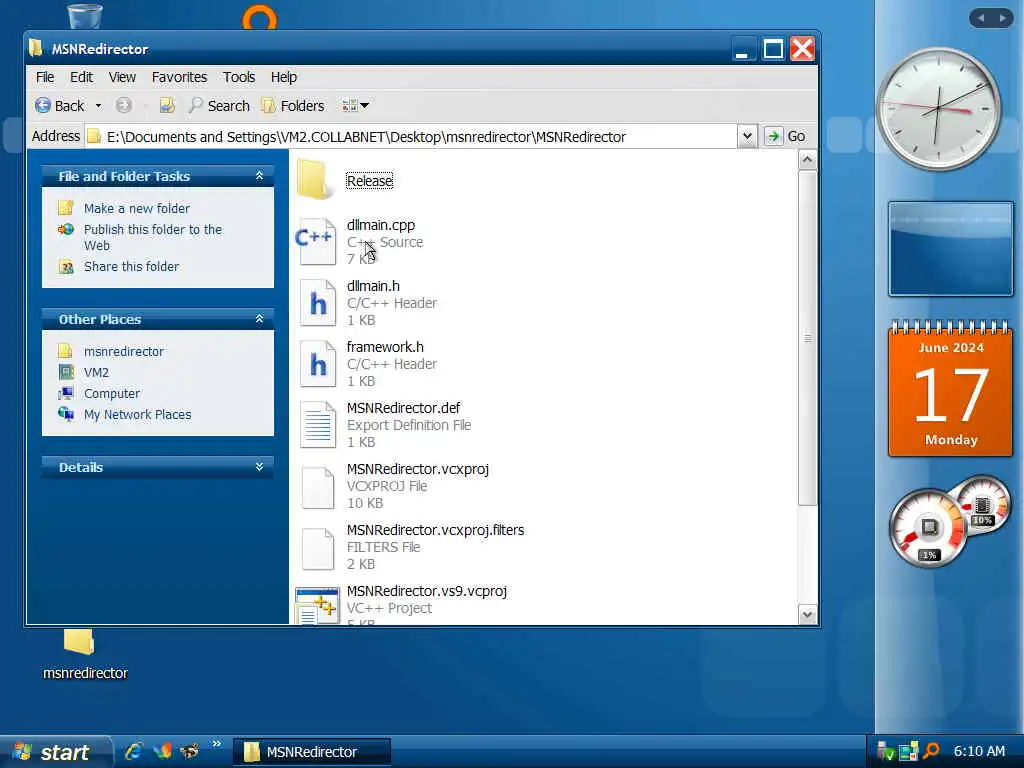1024x768 pixels.
Task: Click the scroll down arrow
Action: 807,615
